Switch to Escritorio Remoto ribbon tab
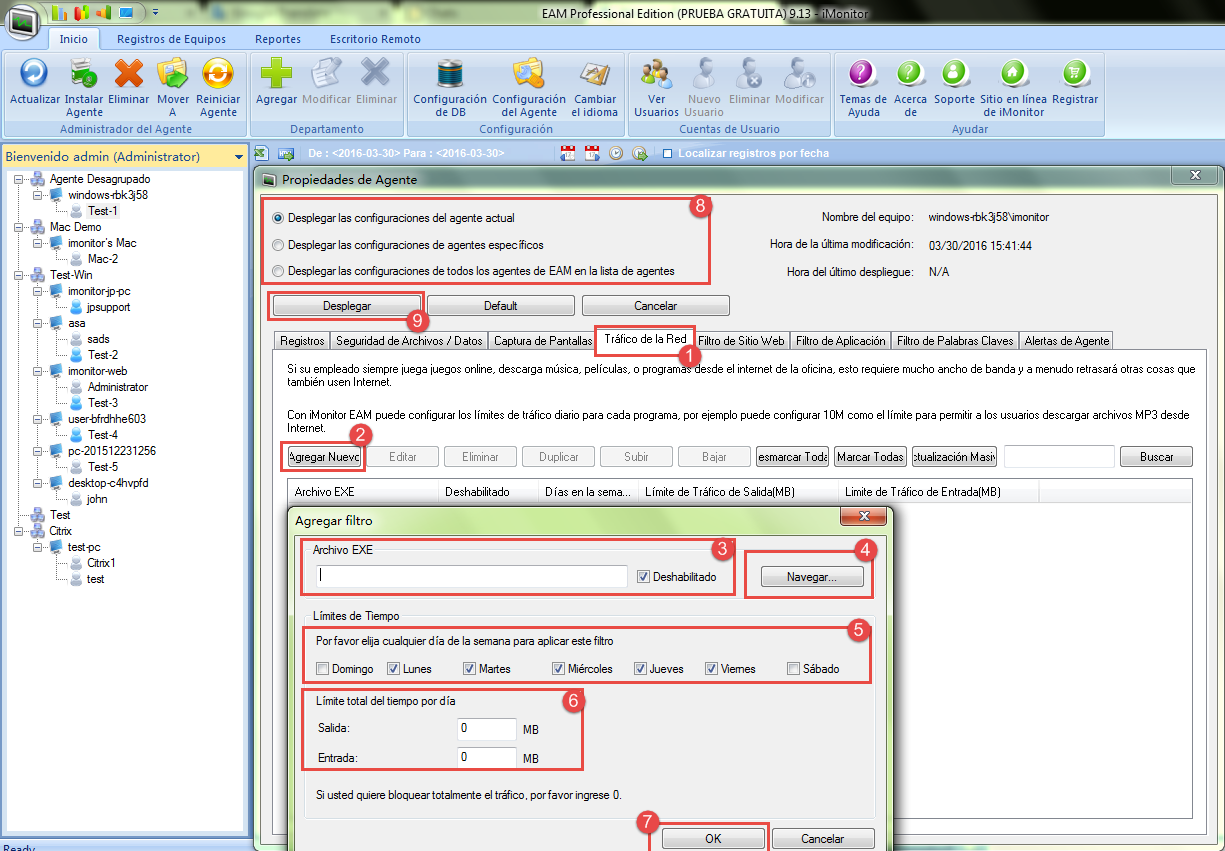The height and width of the screenshot is (851, 1225). 375,39
